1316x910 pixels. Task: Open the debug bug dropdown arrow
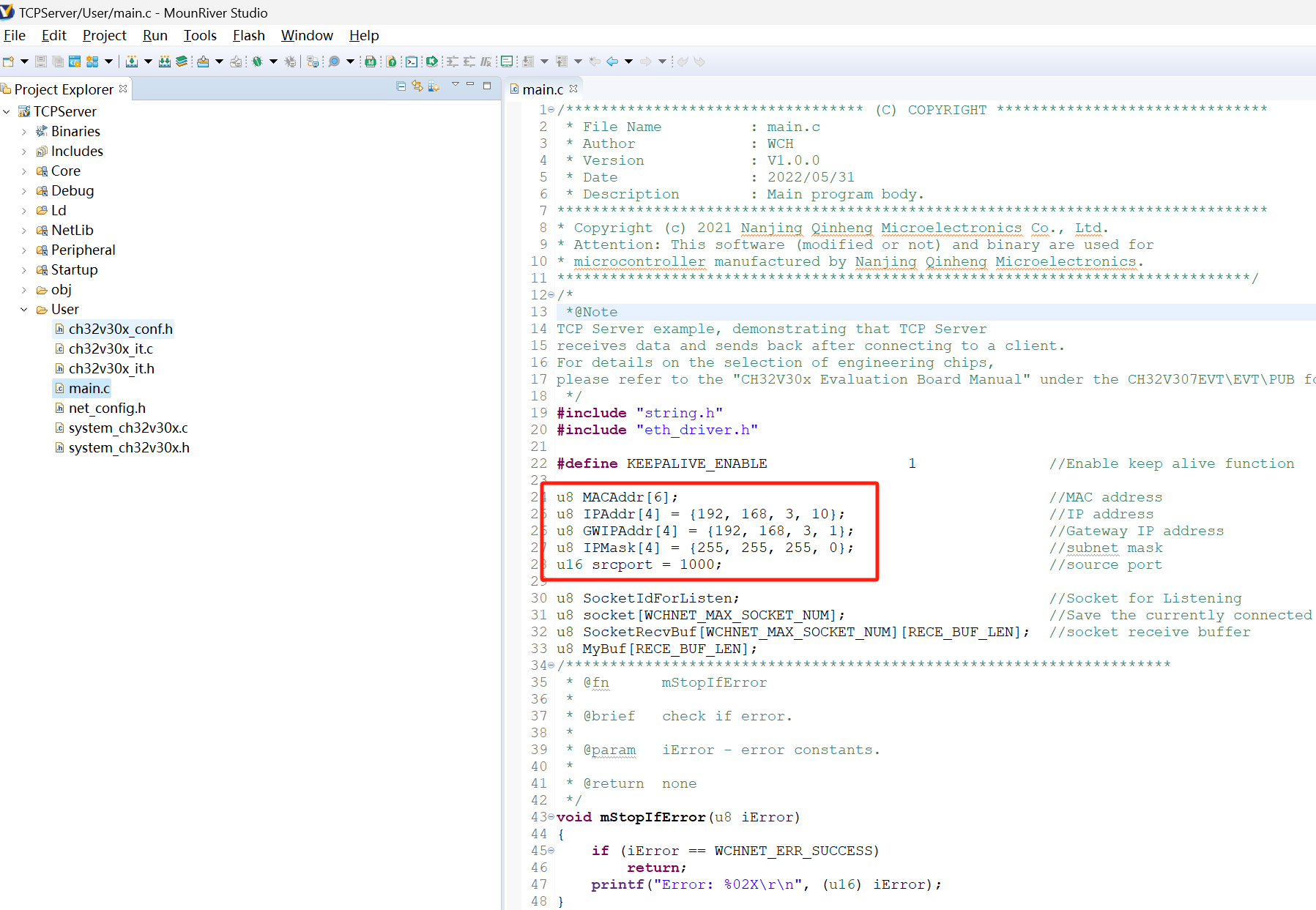pyautogui.click(x=273, y=61)
